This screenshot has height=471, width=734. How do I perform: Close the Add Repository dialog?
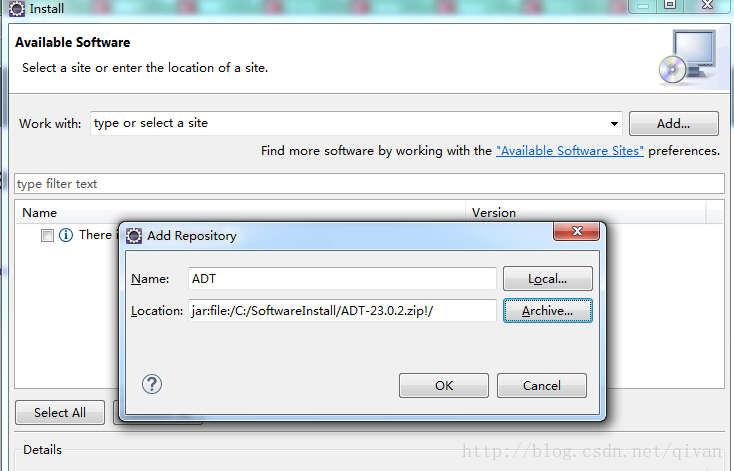577,231
